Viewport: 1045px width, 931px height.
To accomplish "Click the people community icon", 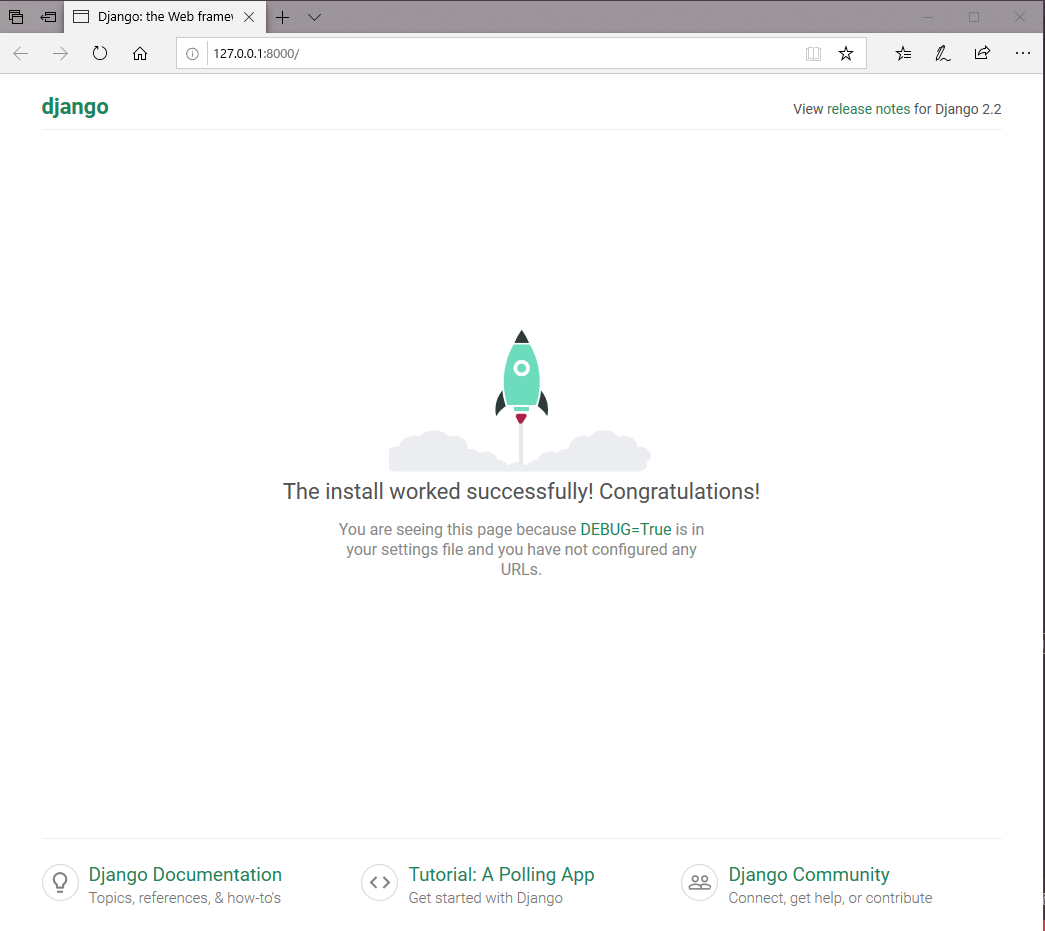I will (x=700, y=882).
